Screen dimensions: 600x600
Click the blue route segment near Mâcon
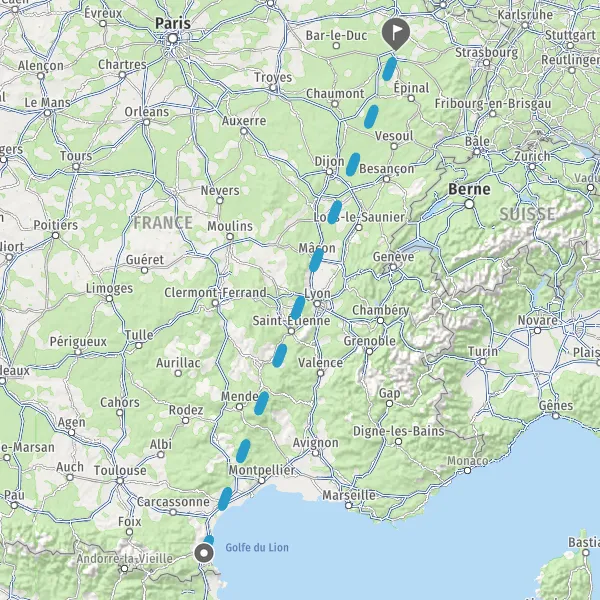(x=316, y=260)
